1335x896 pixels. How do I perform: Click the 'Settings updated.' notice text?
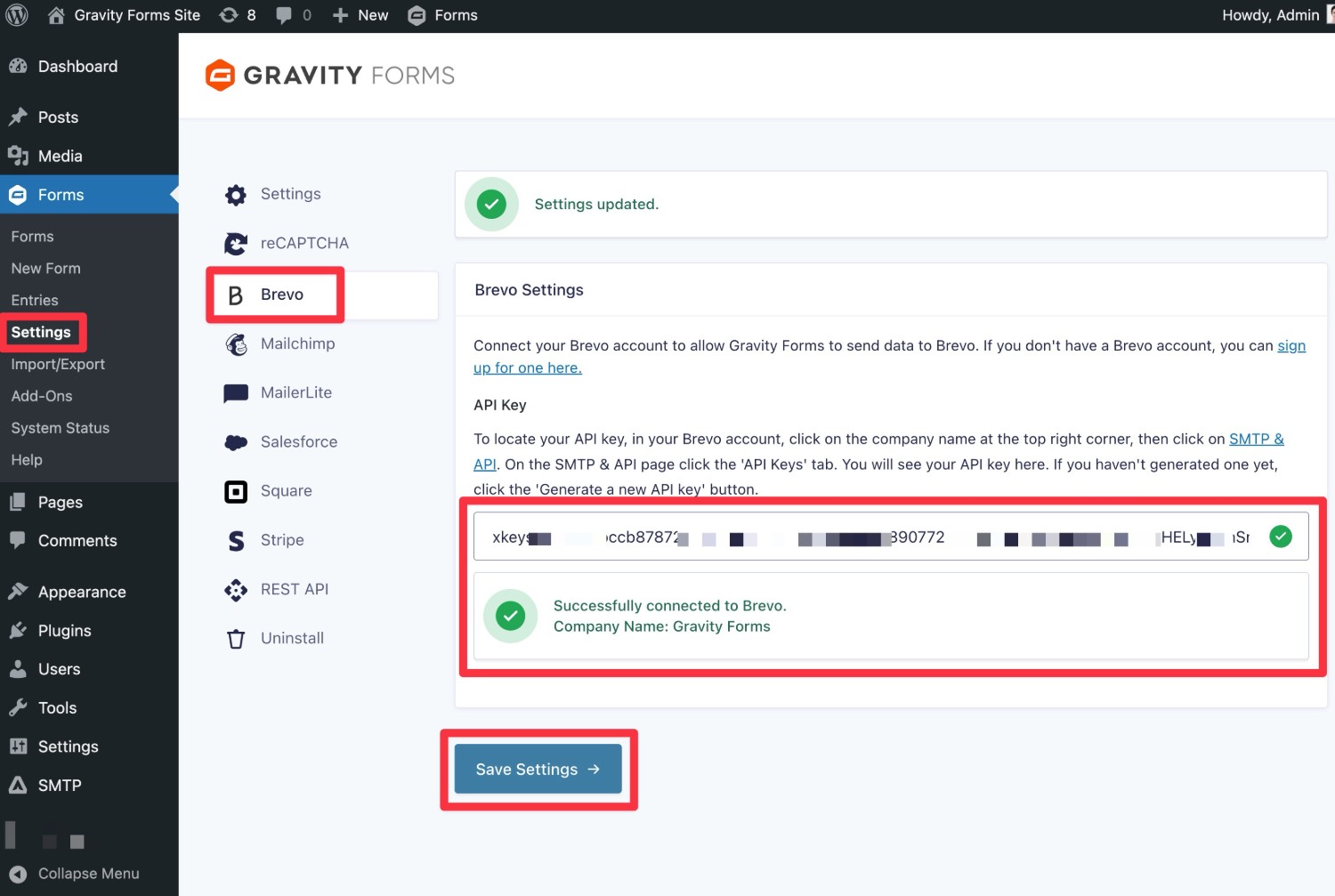click(596, 205)
